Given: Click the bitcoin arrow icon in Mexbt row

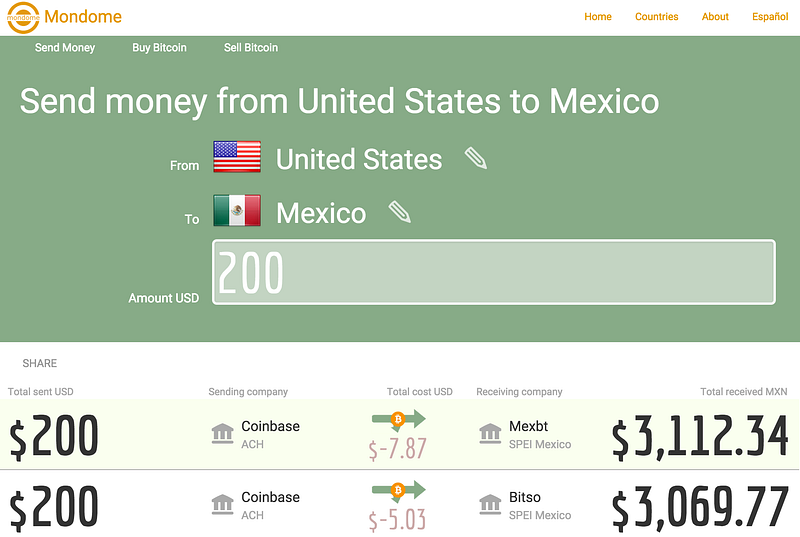Looking at the screenshot, I should (398, 420).
